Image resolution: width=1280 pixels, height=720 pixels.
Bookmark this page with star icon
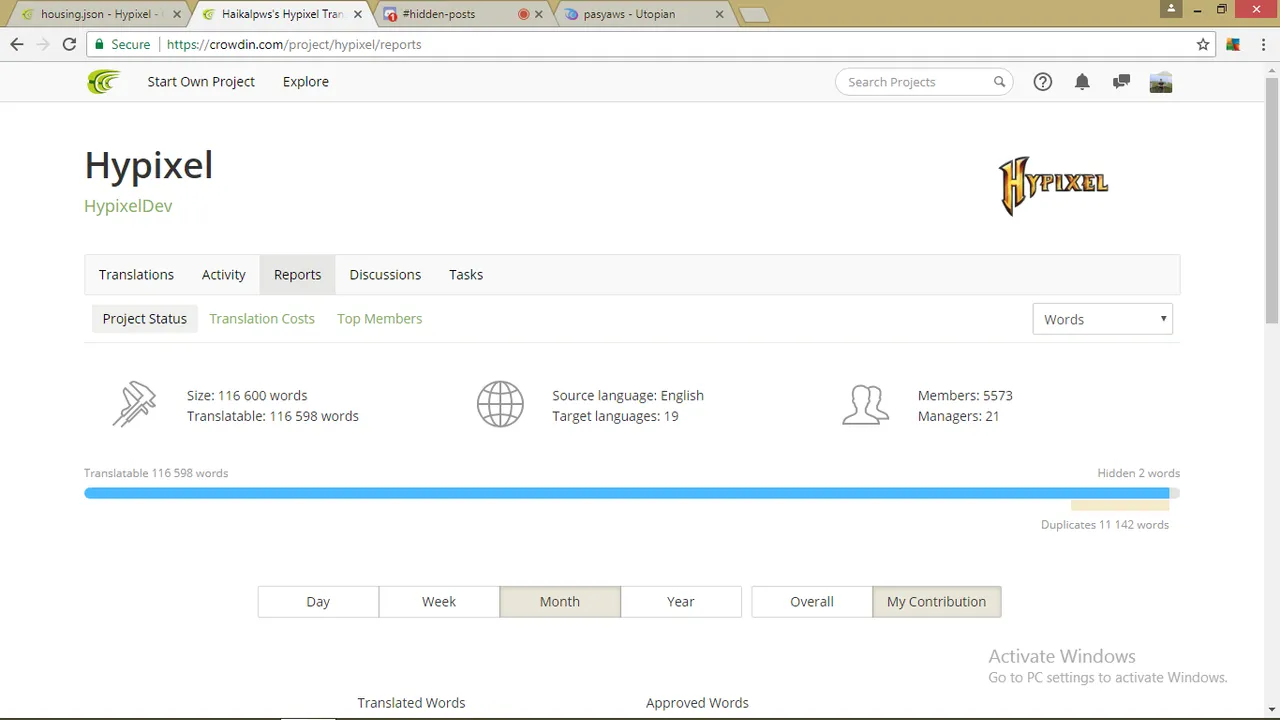click(x=1203, y=44)
